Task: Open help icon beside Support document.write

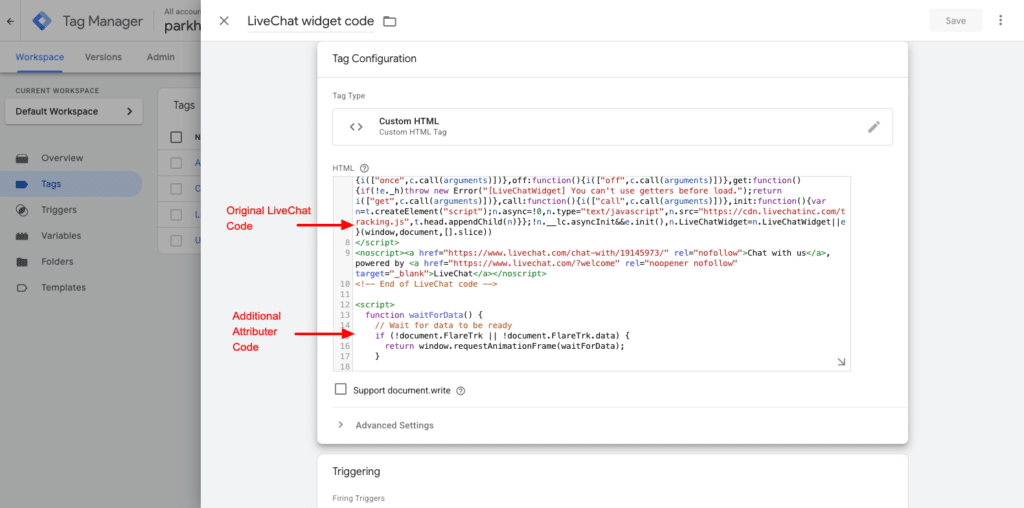Action: 460,390
